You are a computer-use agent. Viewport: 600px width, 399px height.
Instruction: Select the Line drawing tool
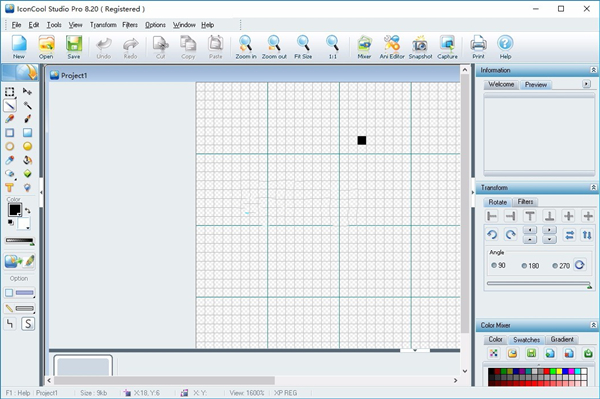pyautogui.click(x=10, y=106)
